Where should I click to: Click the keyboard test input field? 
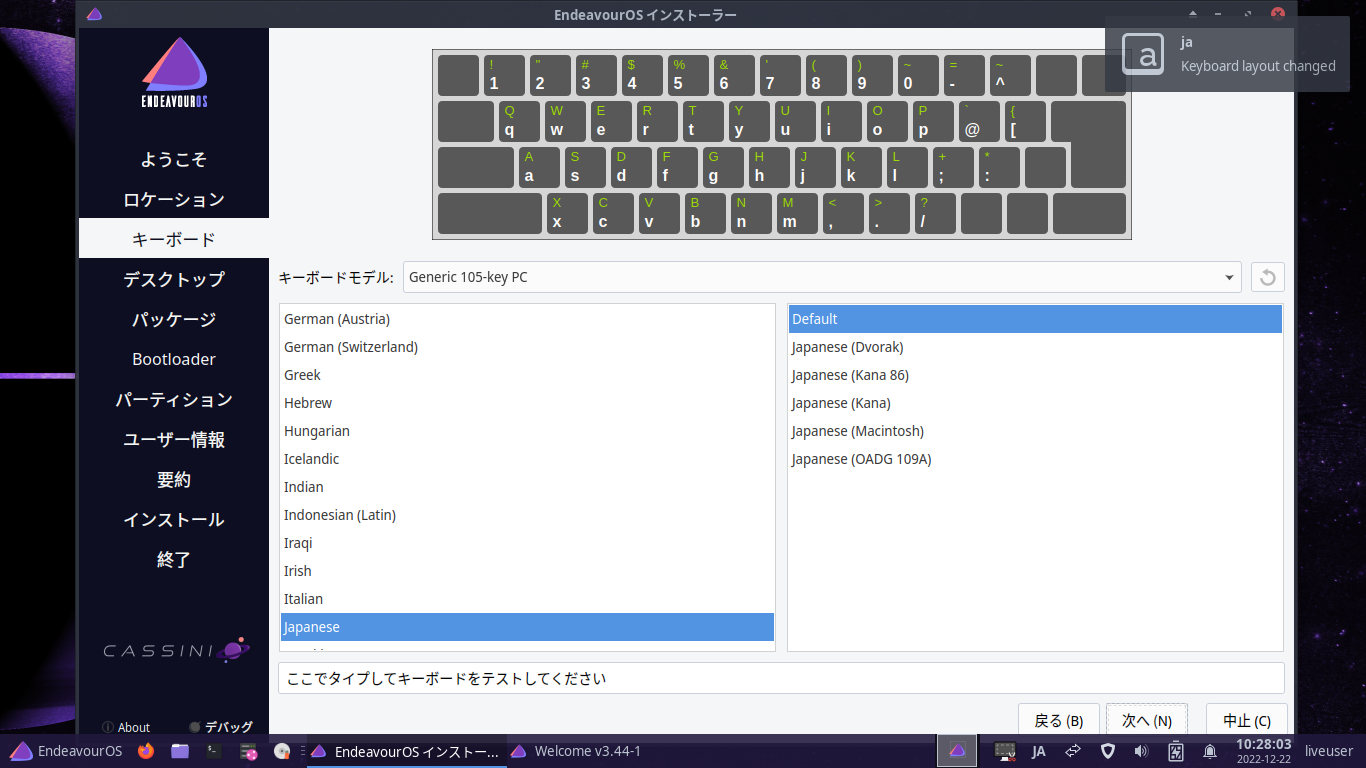[x=781, y=678]
